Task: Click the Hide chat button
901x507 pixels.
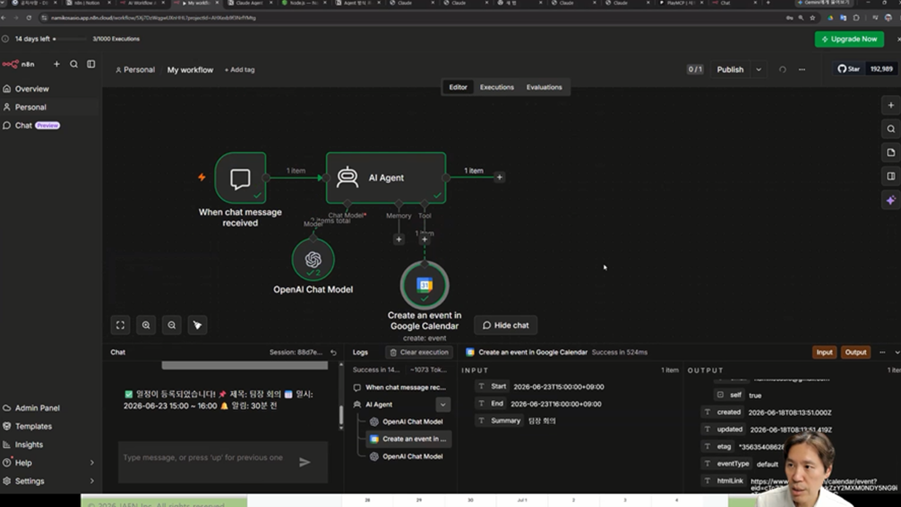Action: [506, 325]
